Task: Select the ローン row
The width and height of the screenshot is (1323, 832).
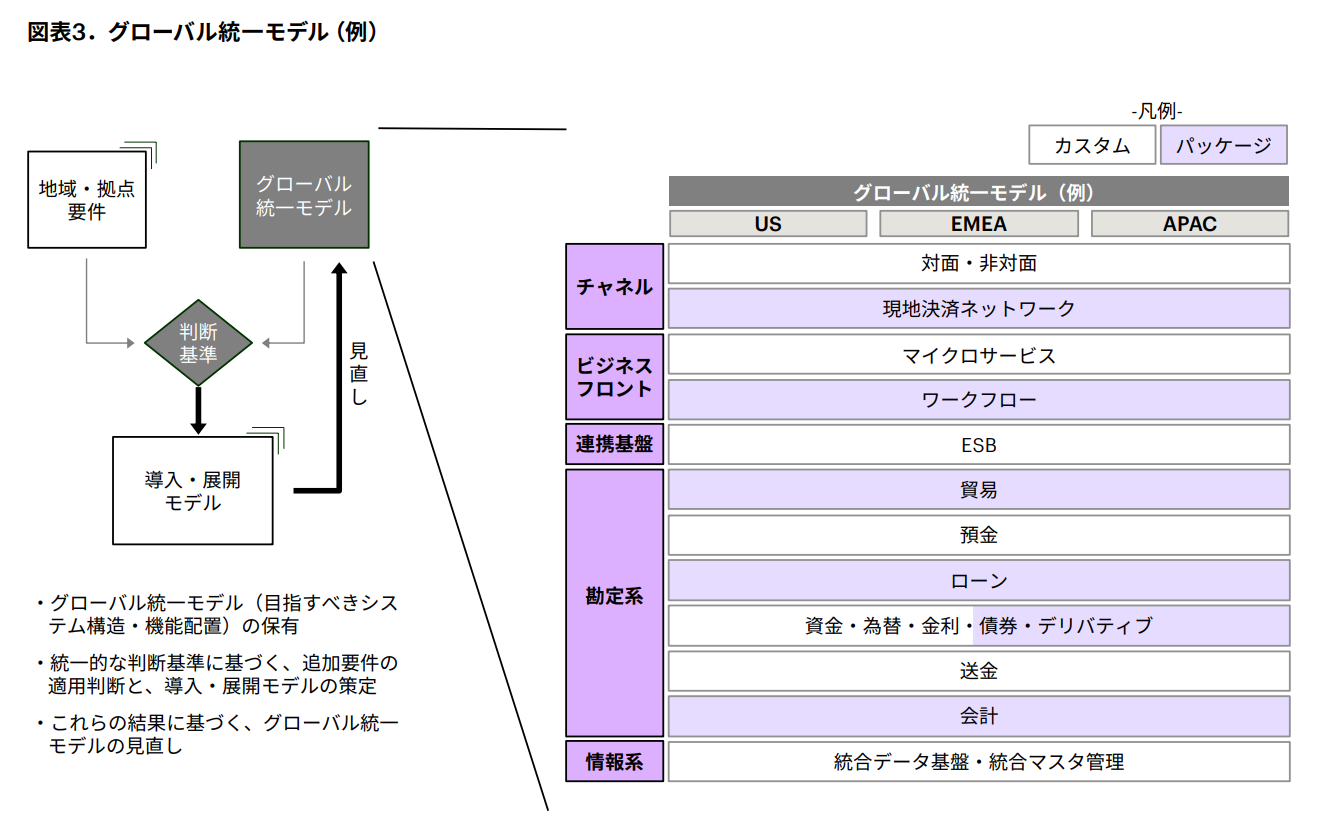Action: click(978, 581)
